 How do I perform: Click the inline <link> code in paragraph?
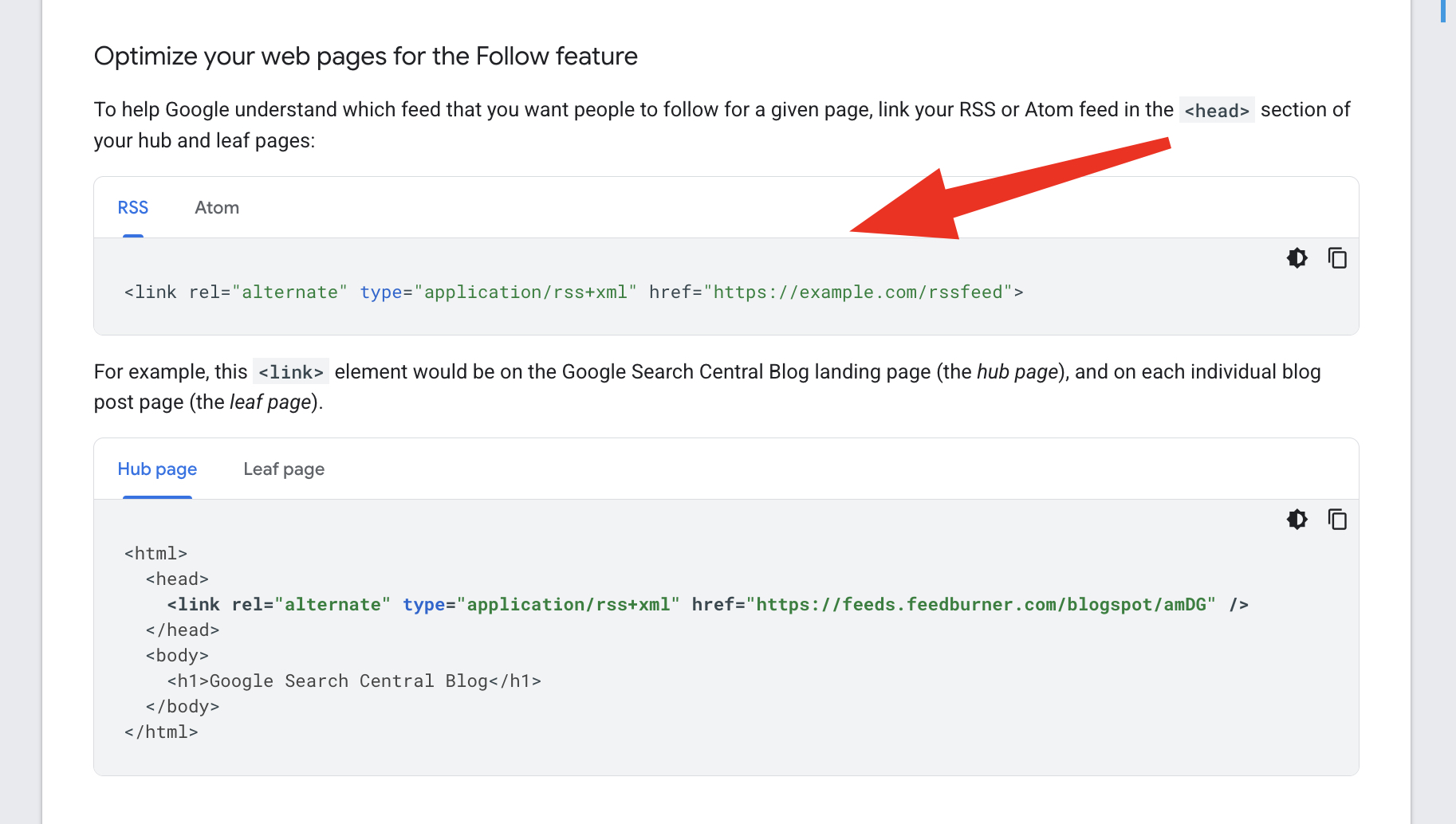point(290,372)
